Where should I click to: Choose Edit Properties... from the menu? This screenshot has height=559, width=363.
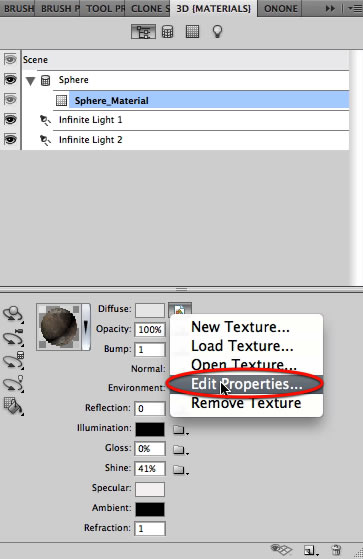click(246, 384)
